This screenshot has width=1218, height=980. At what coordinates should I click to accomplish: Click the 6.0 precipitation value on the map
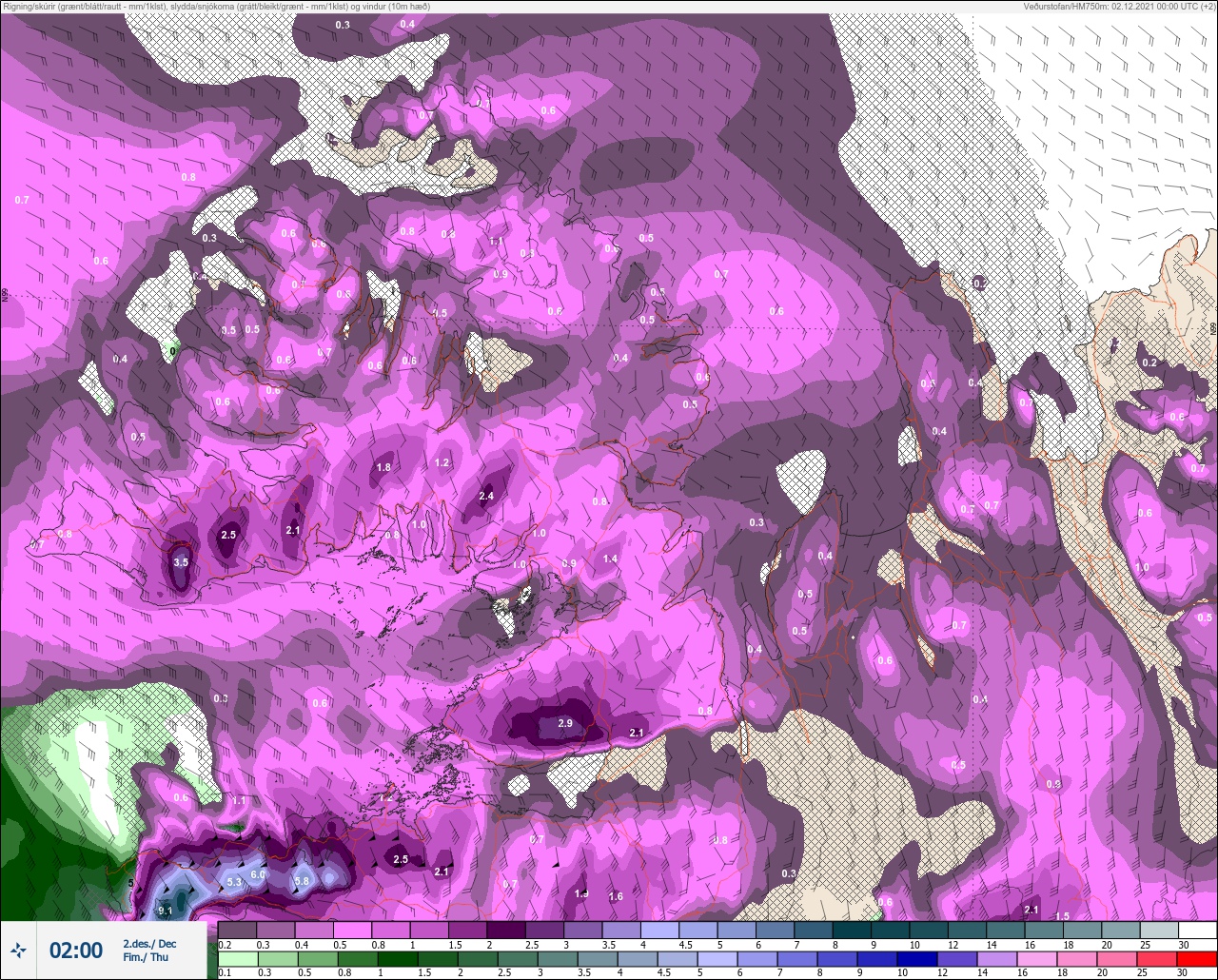click(258, 874)
